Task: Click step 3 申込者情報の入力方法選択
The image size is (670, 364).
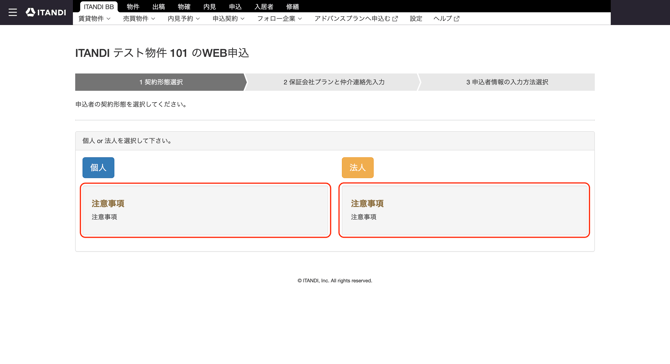Action: [507, 82]
